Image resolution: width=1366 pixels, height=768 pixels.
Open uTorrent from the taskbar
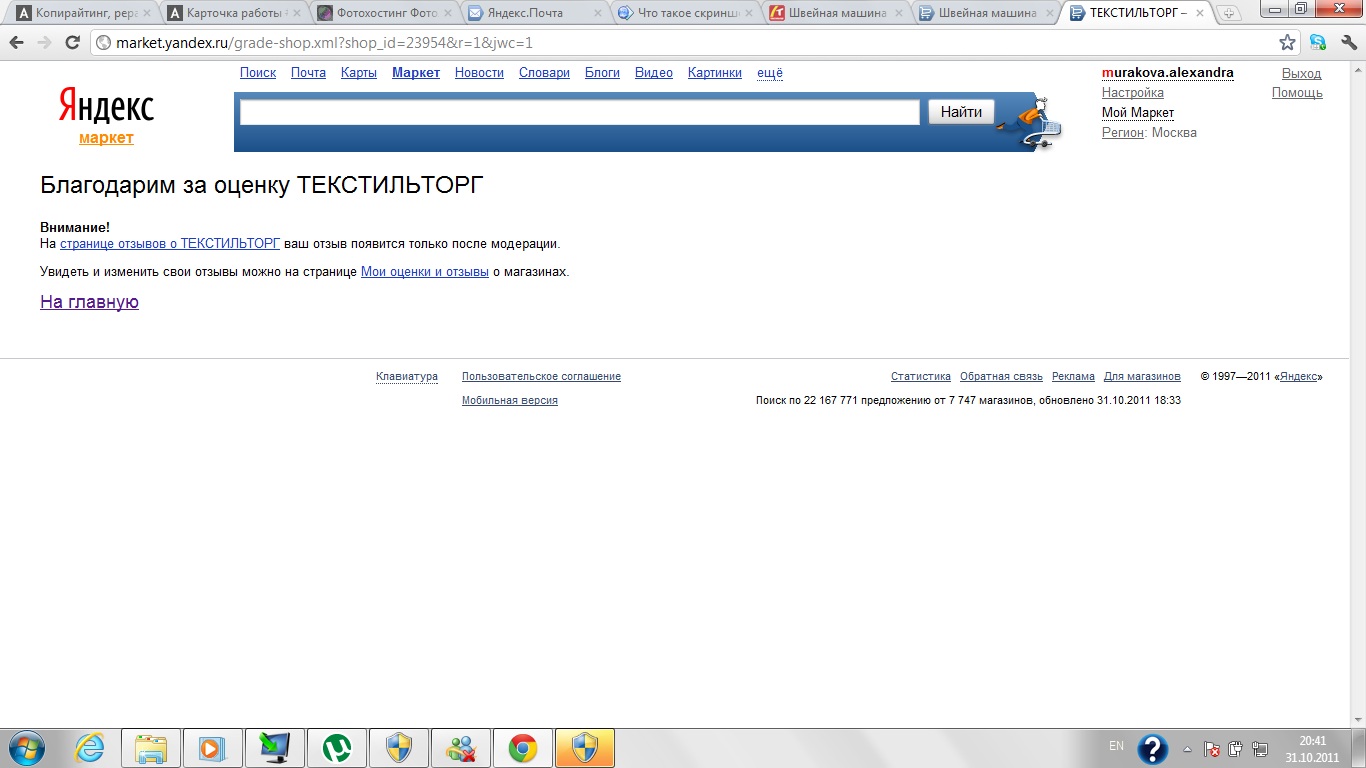[x=337, y=748]
